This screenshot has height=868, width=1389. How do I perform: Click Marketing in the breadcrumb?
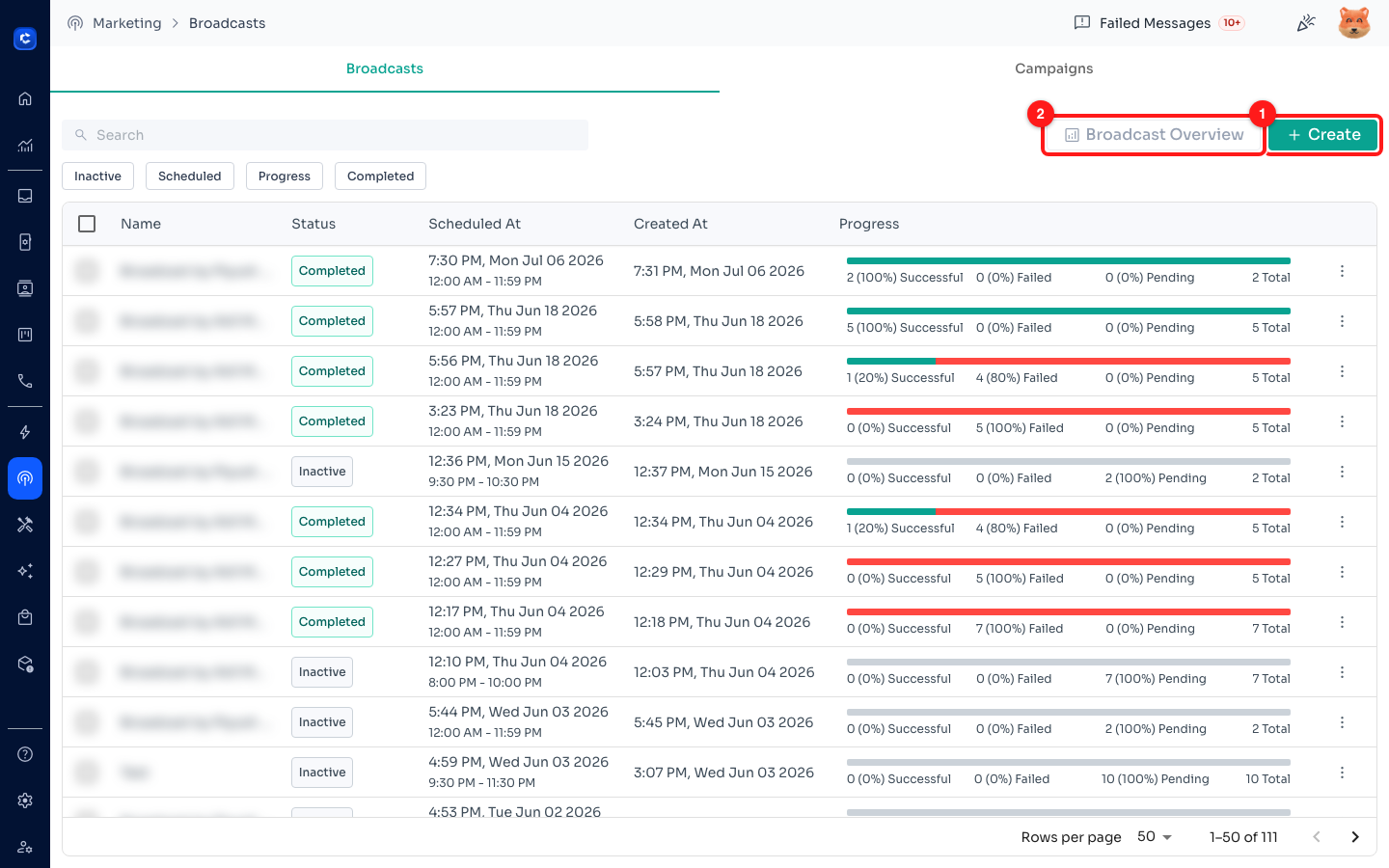[x=127, y=23]
